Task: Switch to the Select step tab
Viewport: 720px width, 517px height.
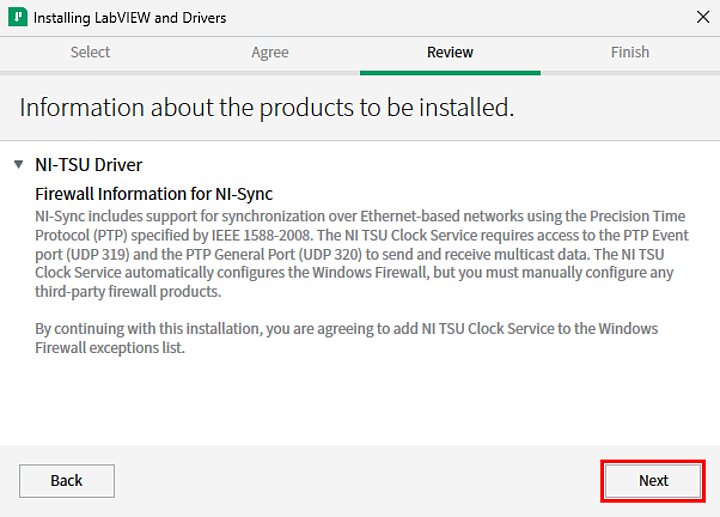Action: [90, 52]
